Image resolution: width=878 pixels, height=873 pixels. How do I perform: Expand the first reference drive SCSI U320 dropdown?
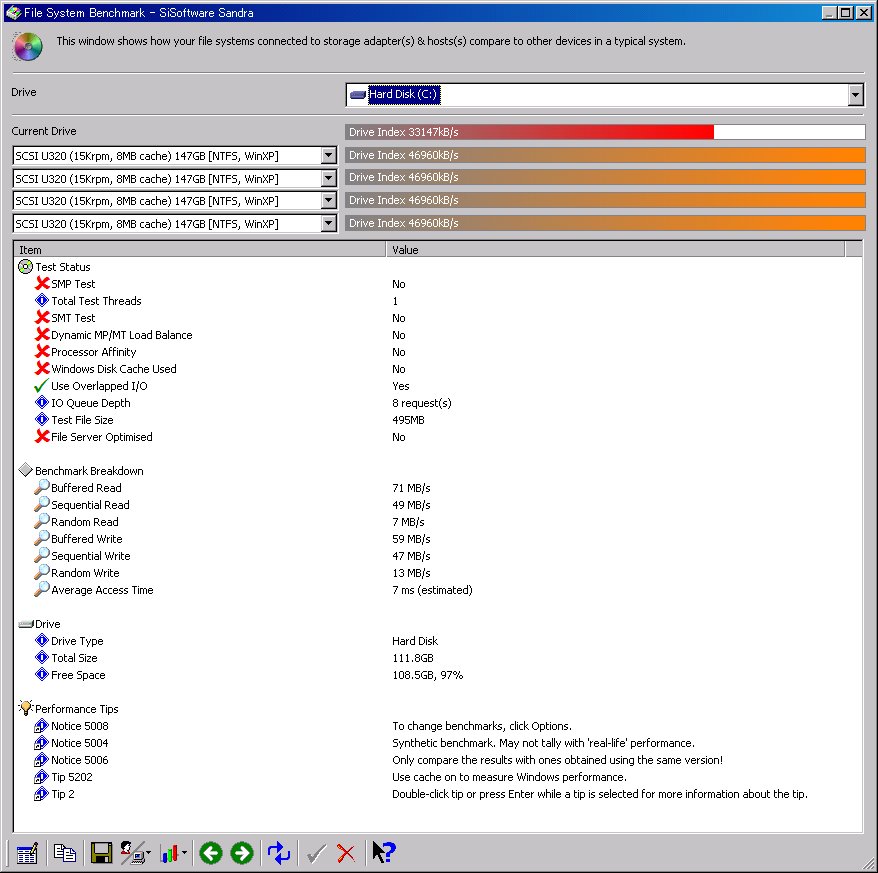329,155
